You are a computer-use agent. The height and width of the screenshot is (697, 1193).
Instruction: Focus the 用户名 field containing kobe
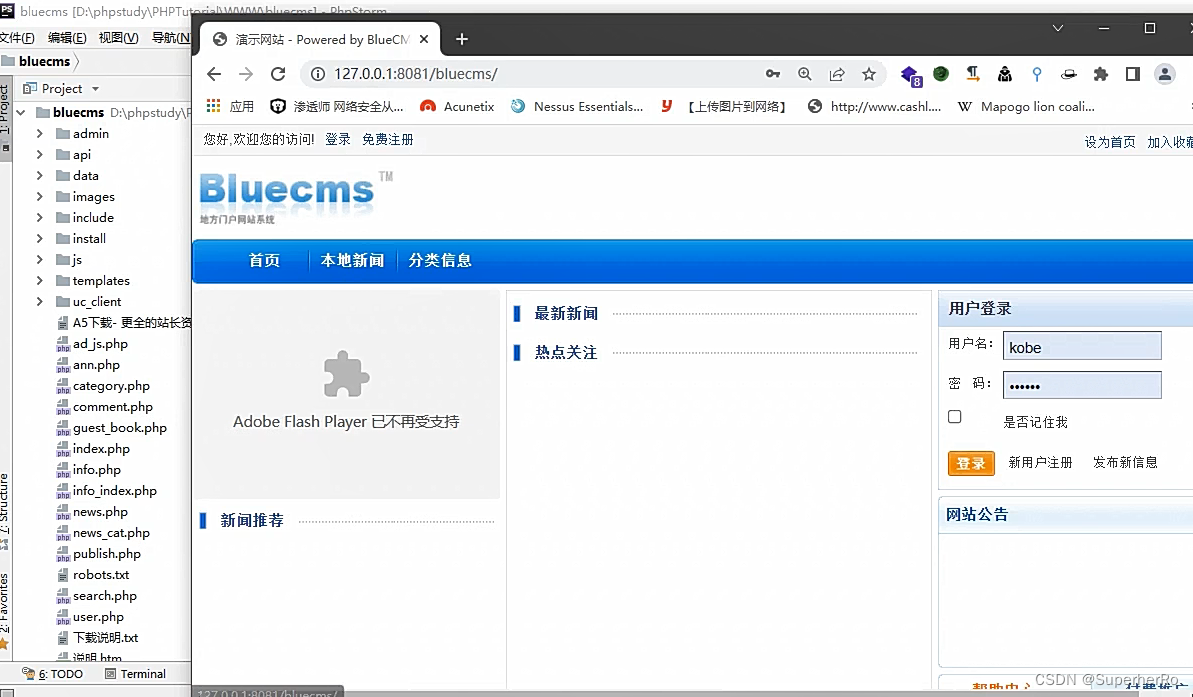pos(1082,346)
